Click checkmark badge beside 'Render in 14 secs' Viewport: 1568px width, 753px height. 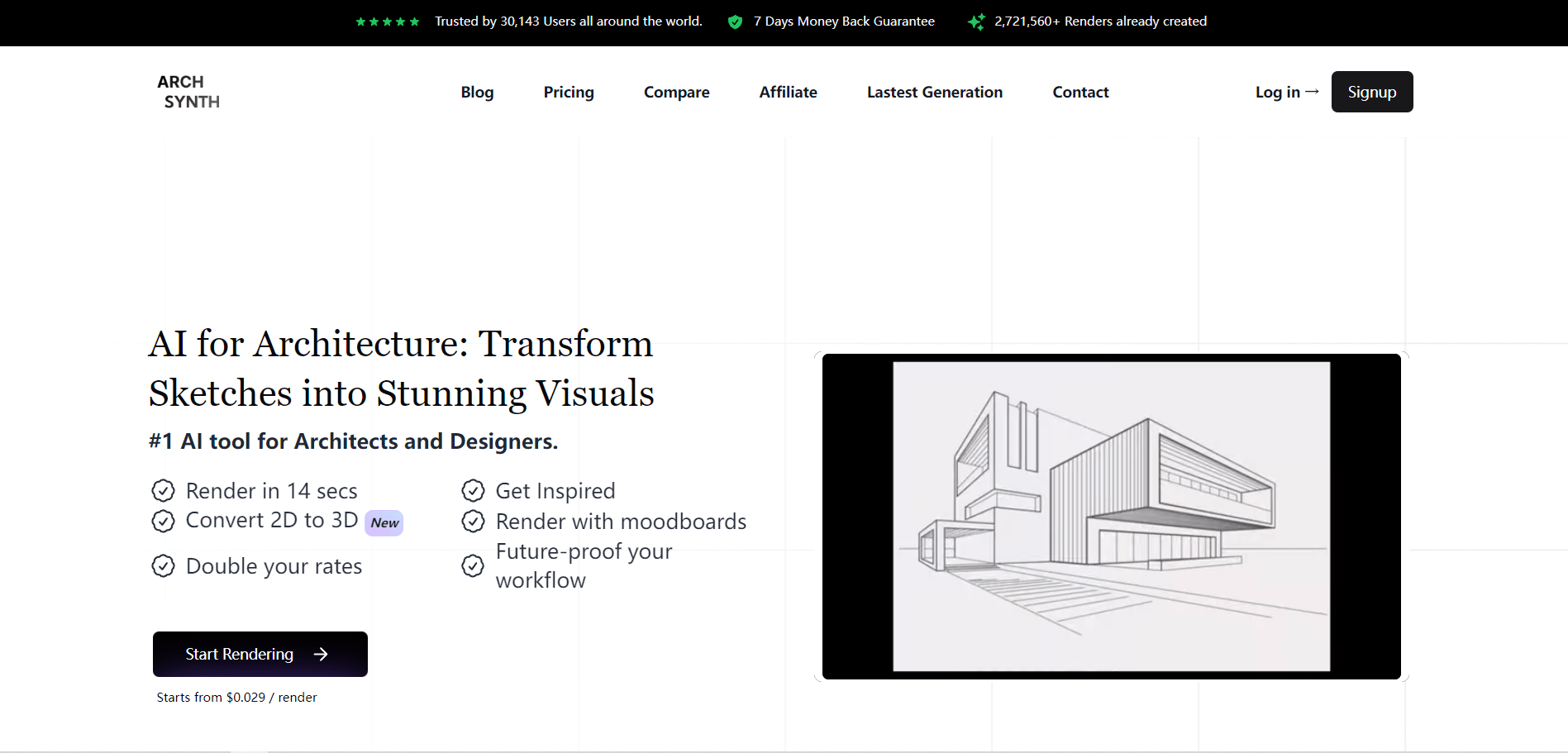pos(164,490)
